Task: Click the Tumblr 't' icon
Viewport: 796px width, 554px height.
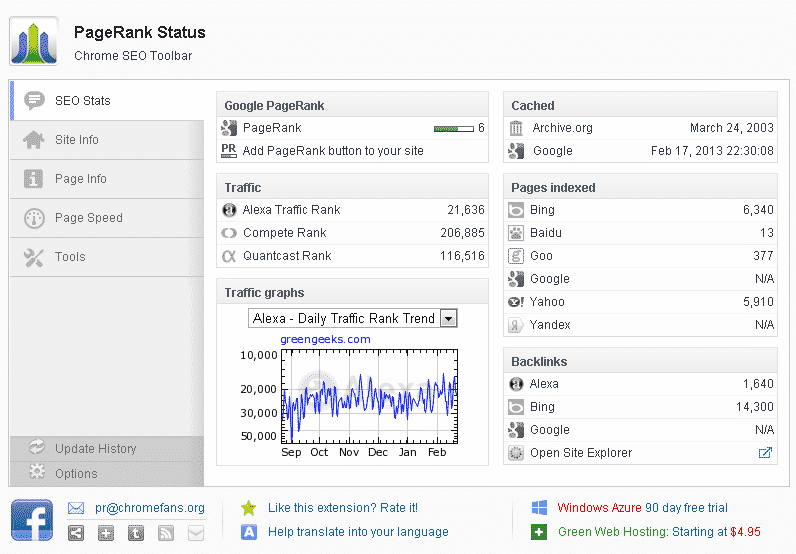Action: (136, 533)
